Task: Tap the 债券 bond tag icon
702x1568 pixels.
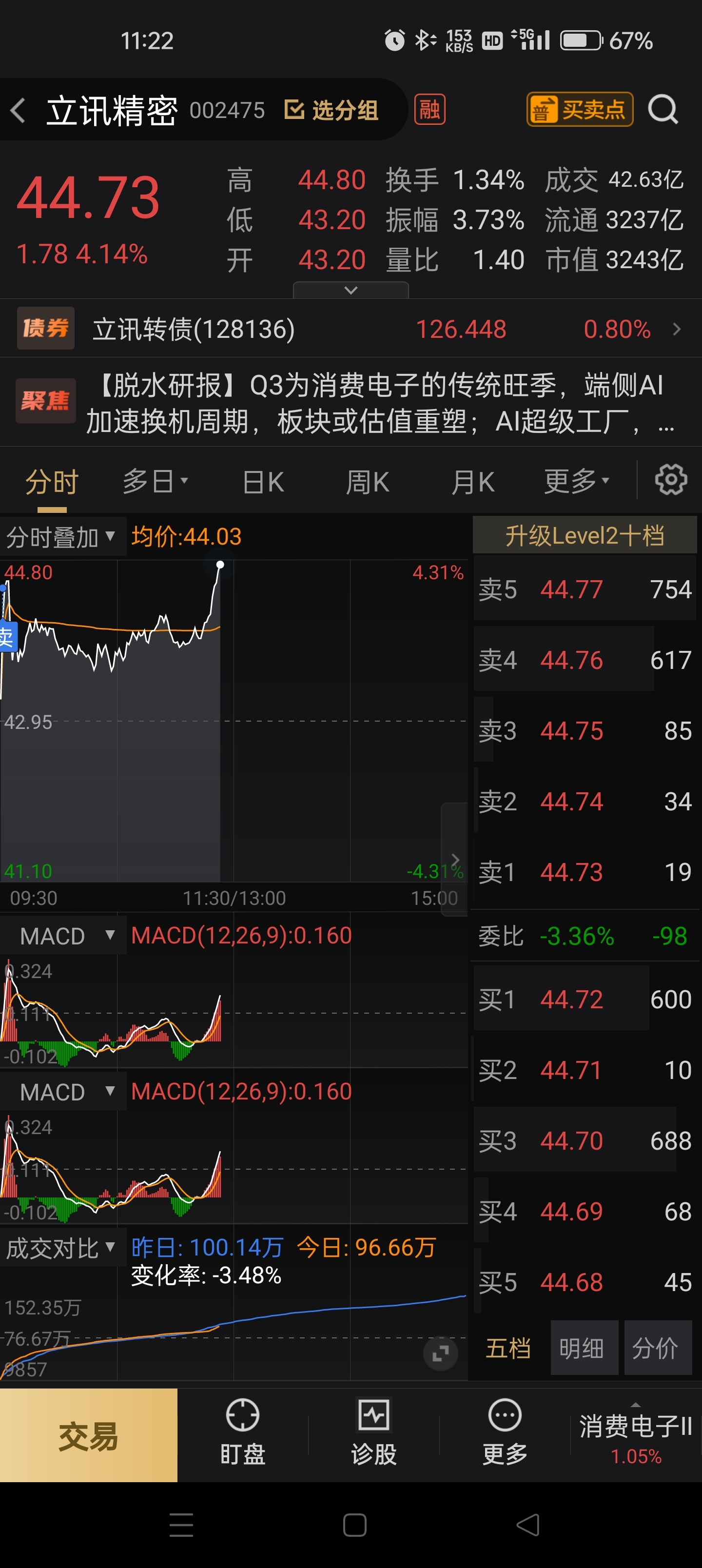Action: [46, 328]
